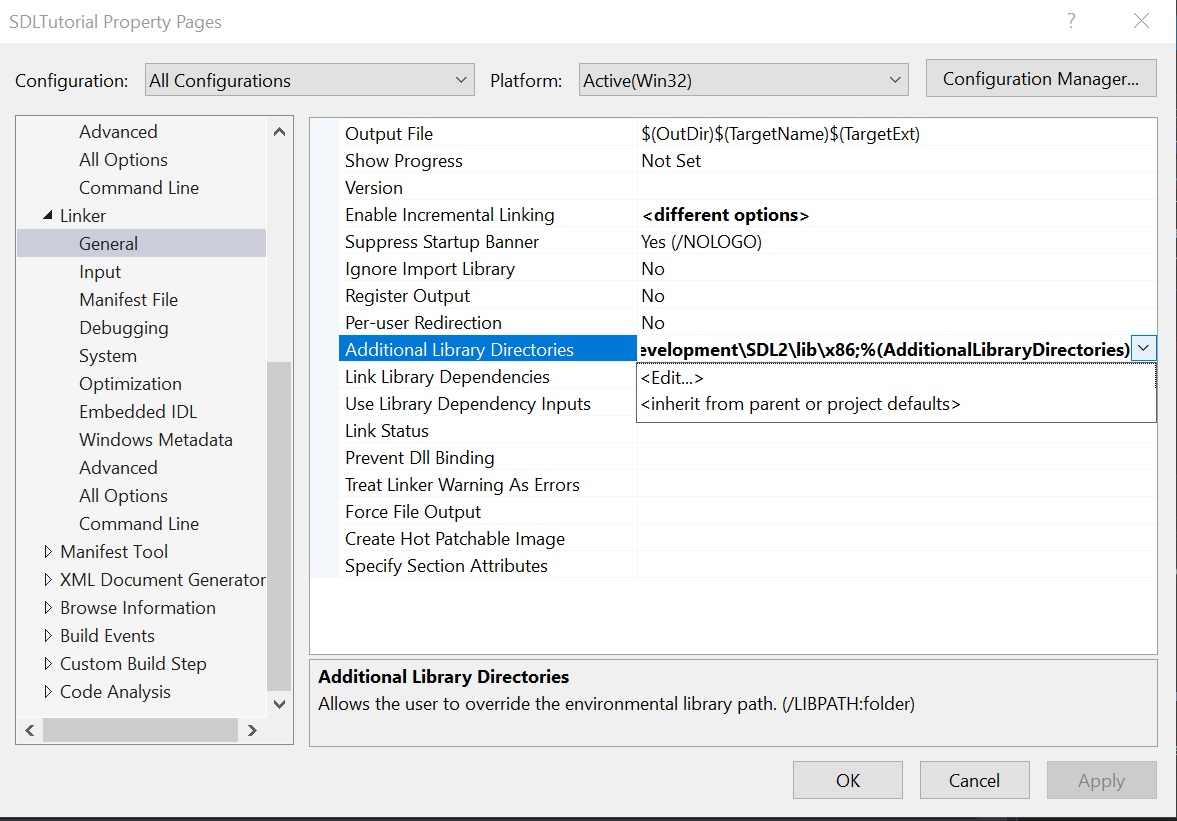Viewport: 1177px width, 821px height.
Task: Select Force File Output property
Action: click(x=413, y=512)
